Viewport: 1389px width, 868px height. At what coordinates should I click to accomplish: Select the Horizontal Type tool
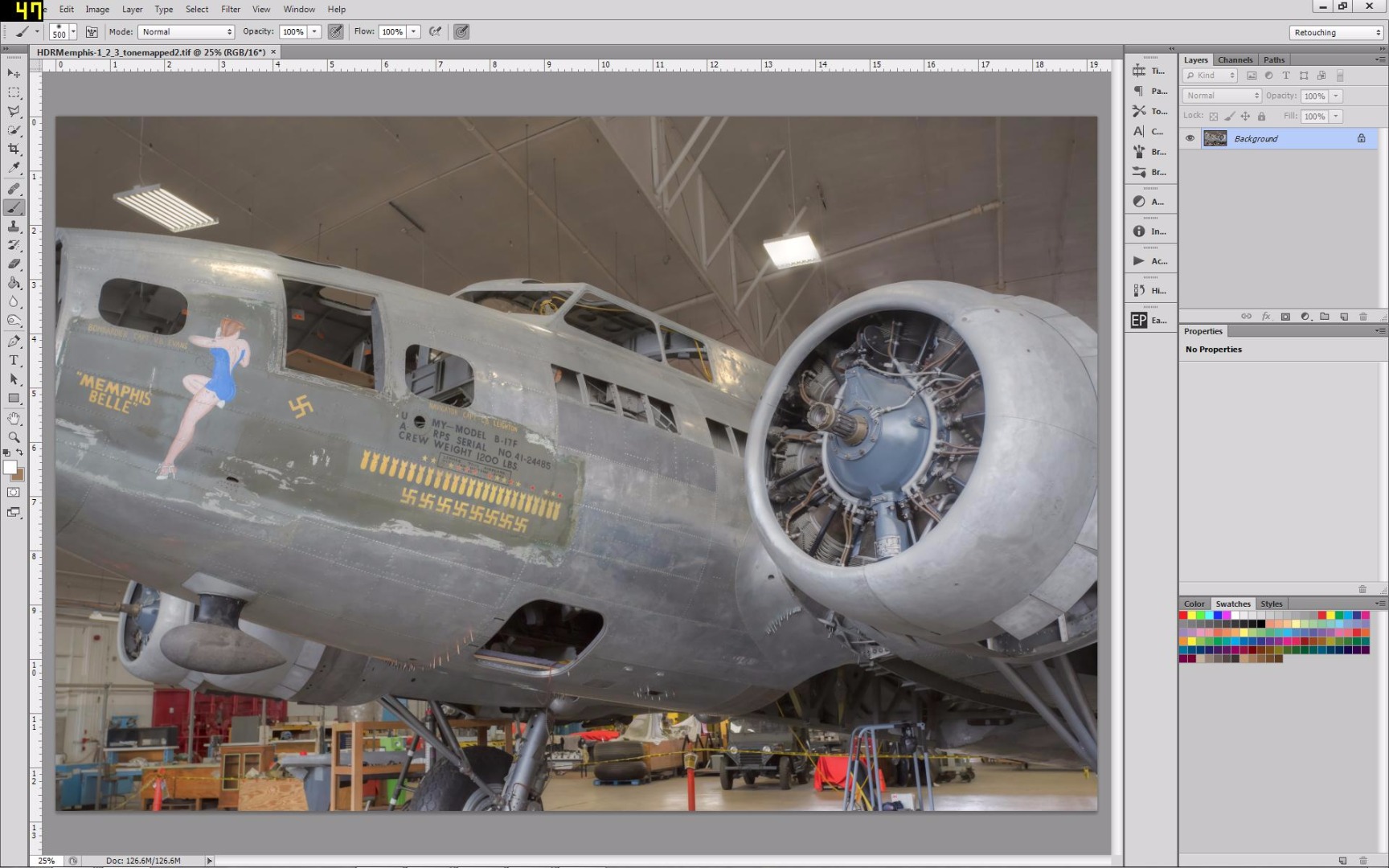click(14, 360)
